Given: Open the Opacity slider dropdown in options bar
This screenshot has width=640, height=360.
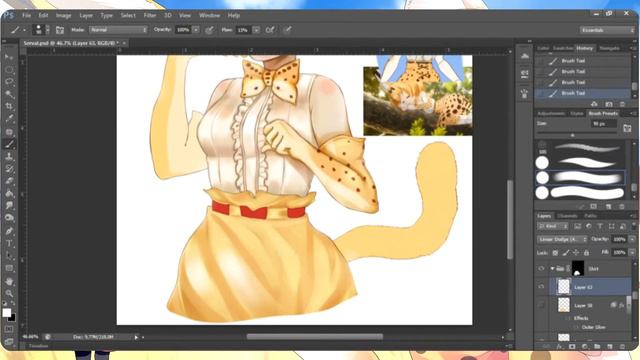Looking at the screenshot, I should tap(196, 30).
